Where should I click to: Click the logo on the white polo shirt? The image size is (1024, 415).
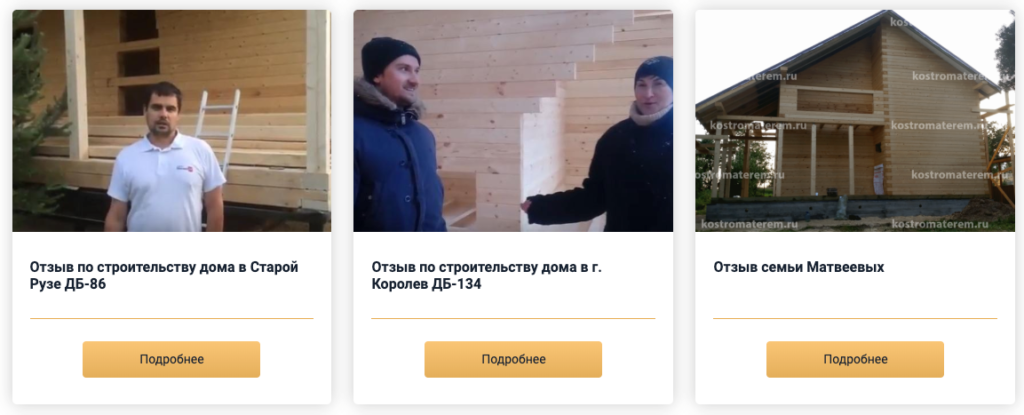(187, 170)
